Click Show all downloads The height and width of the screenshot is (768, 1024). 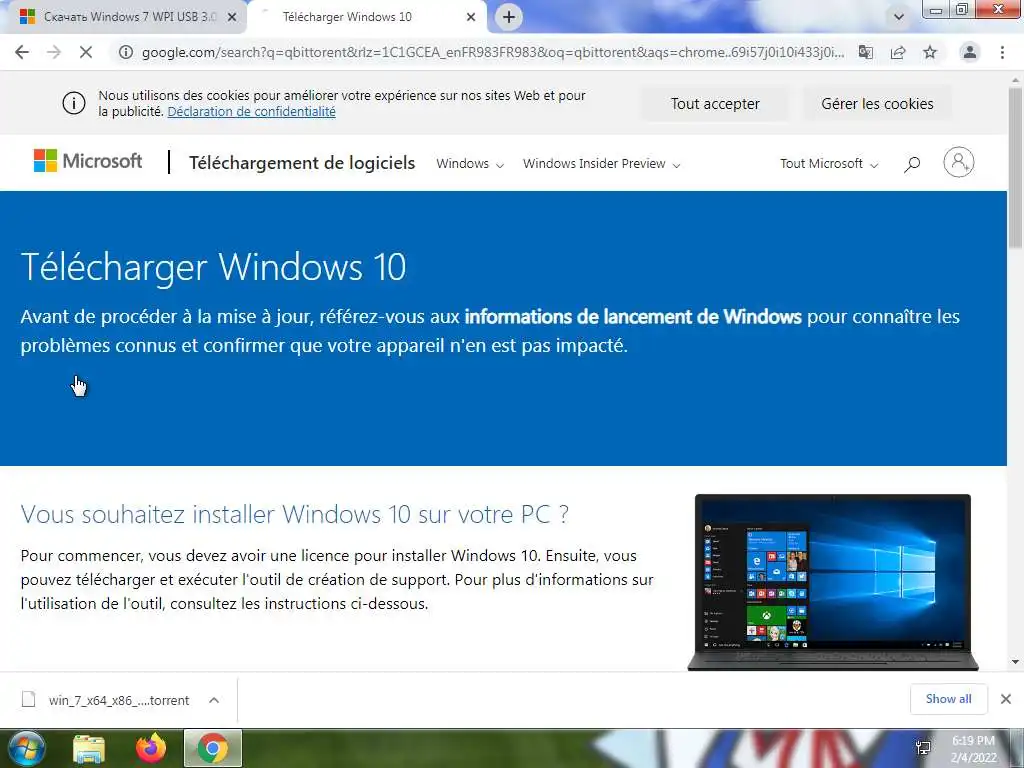(x=948, y=699)
